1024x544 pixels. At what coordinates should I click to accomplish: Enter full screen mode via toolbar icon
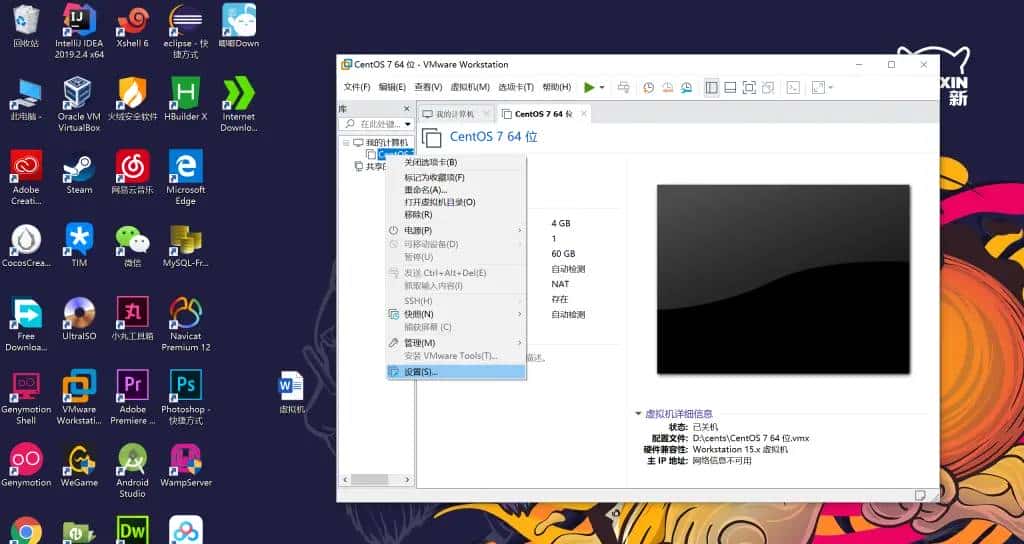[749, 88]
